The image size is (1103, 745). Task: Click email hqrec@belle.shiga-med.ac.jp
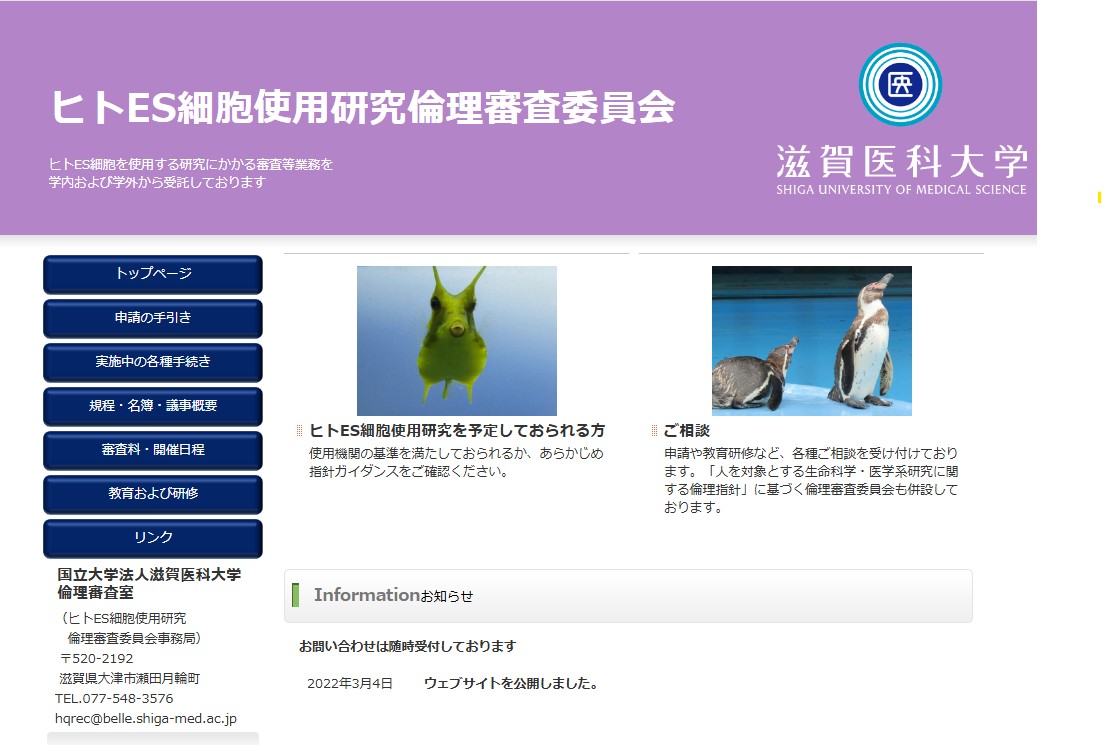point(146,718)
